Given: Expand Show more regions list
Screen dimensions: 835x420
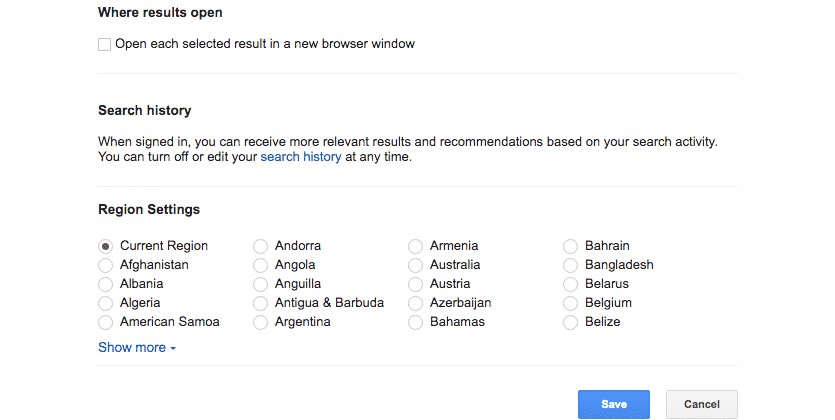Looking at the screenshot, I should click(x=137, y=348).
